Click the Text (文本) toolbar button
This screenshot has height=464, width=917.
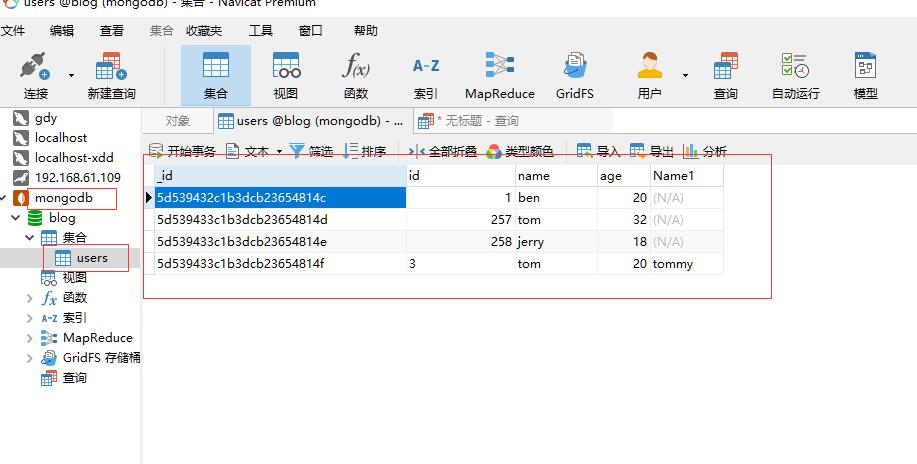point(247,152)
